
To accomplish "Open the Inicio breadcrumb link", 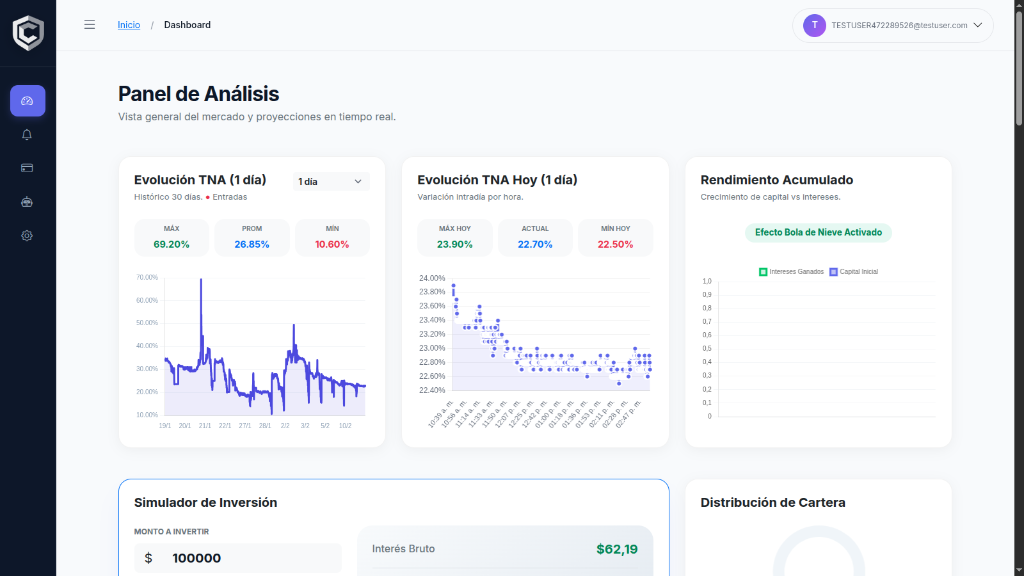I will coord(128,25).
